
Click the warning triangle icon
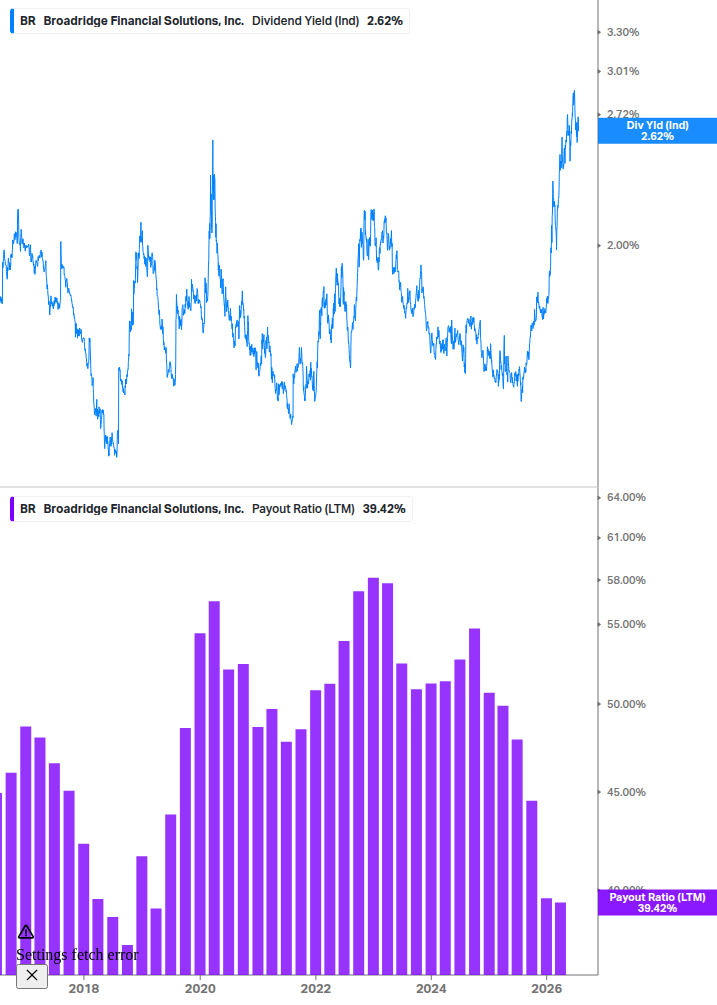[x=26, y=932]
